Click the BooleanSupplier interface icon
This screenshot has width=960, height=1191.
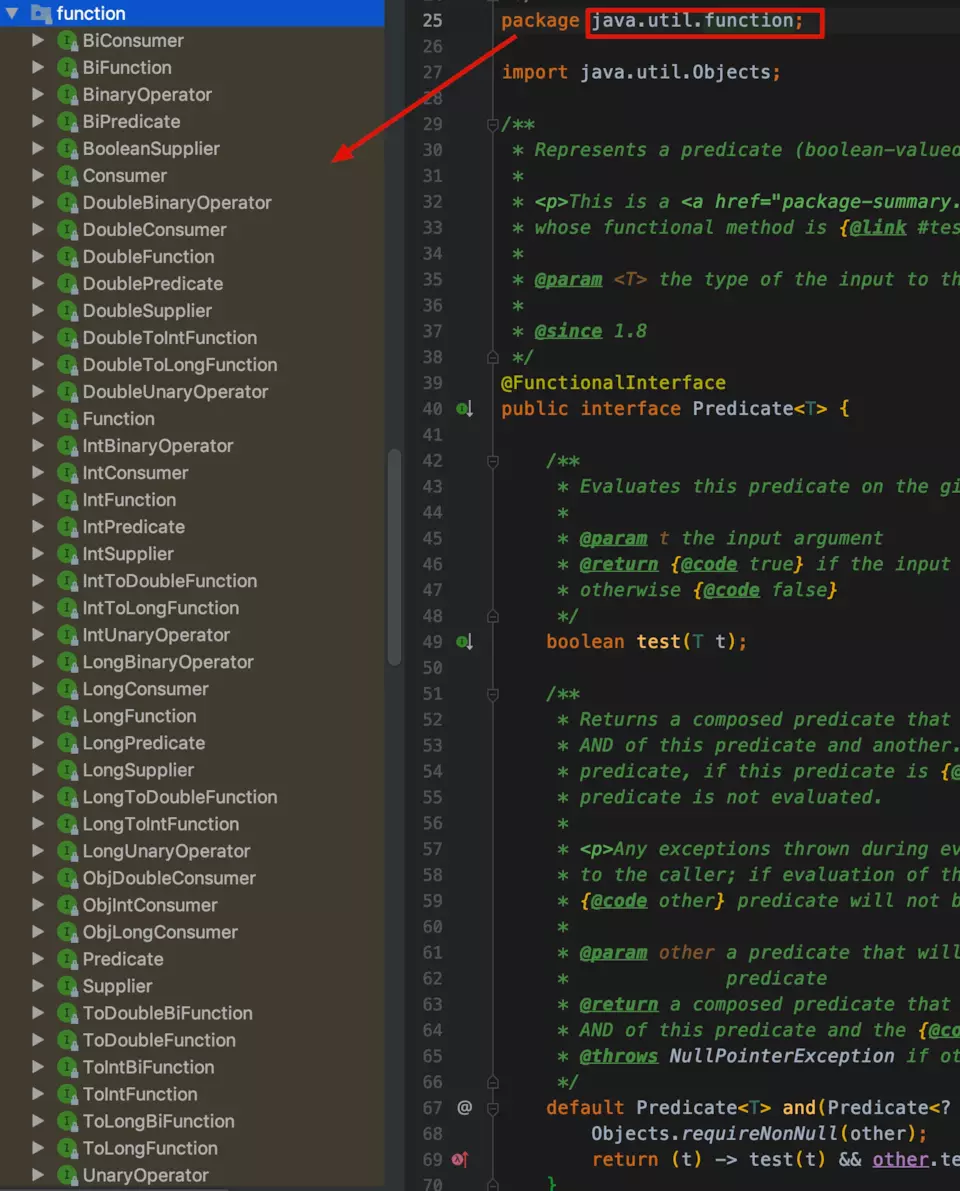point(68,149)
